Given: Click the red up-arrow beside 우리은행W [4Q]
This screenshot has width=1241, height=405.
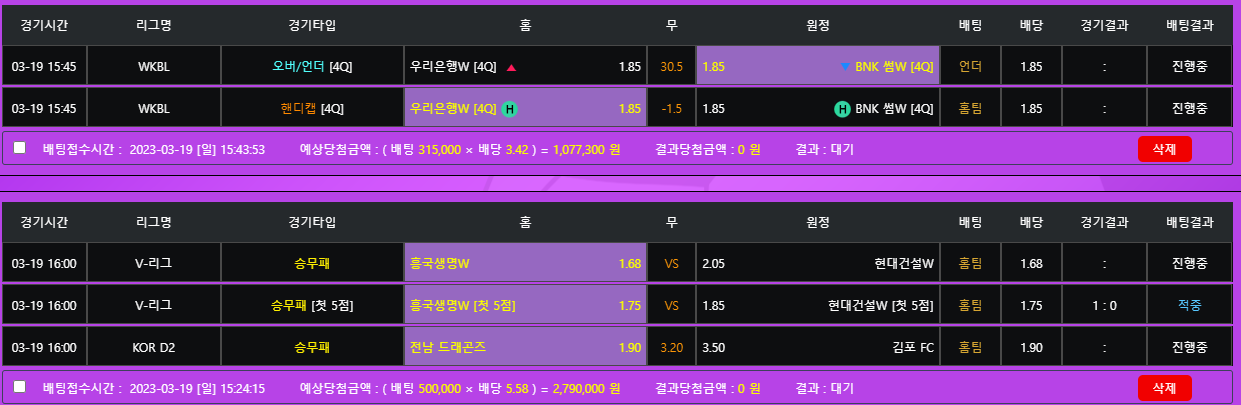Looking at the screenshot, I should [x=511, y=67].
